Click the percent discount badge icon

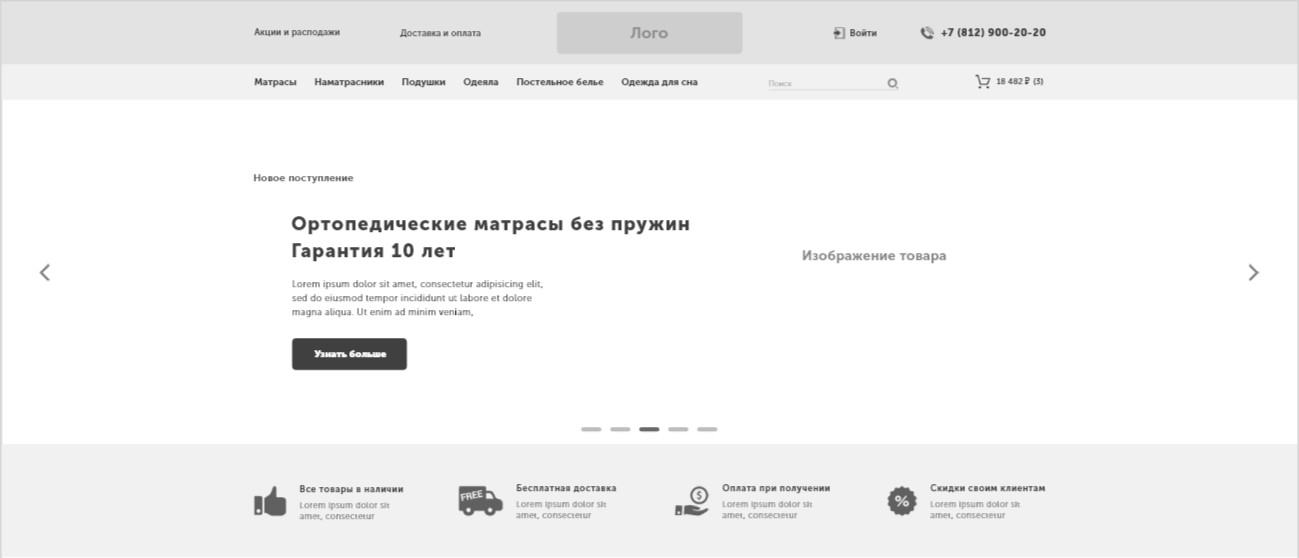click(x=902, y=501)
